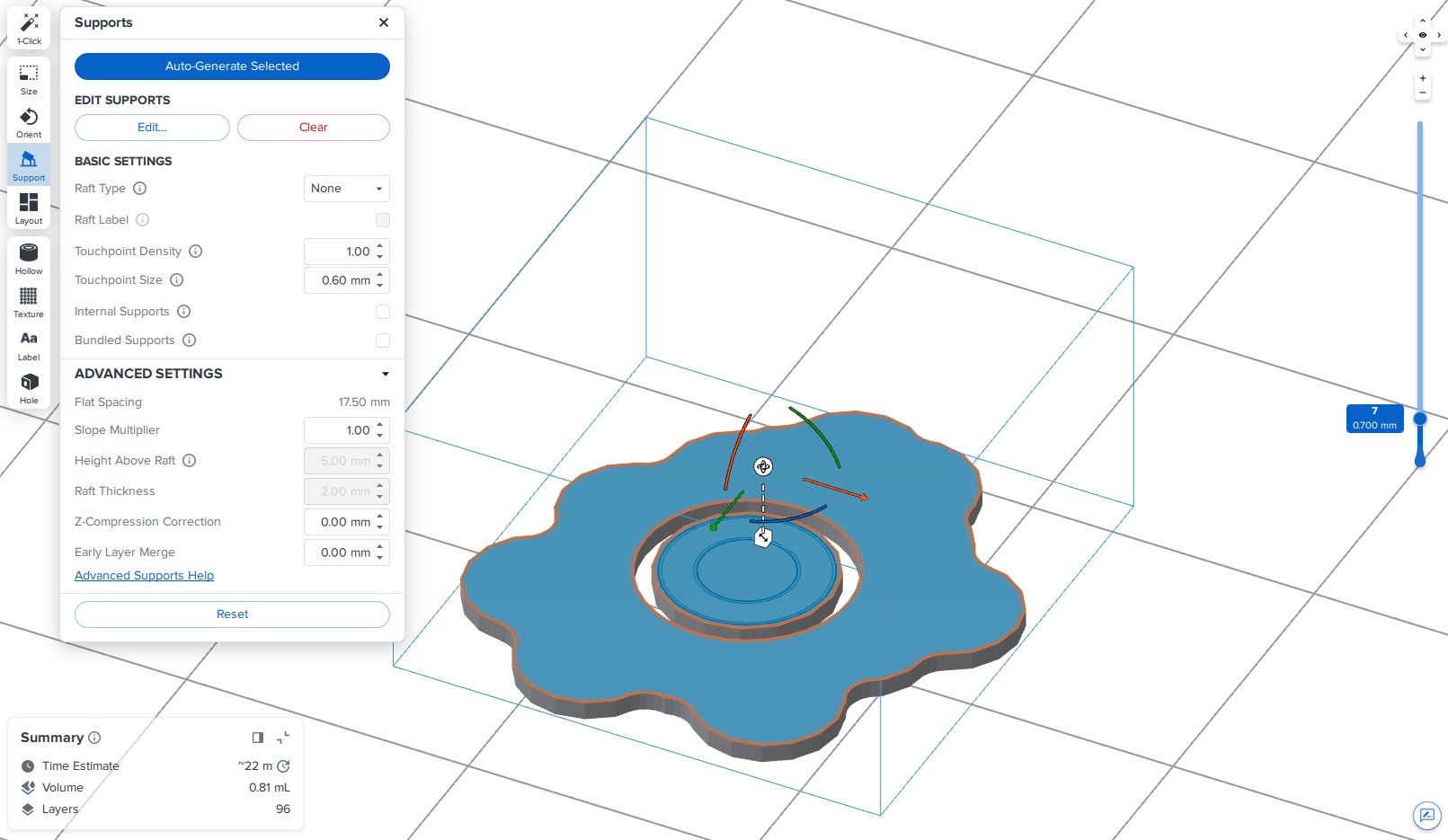Image resolution: width=1448 pixels, height=840 pixels.
Task: Open the 1-Click print tool
Action: click(x=29, y=28)
